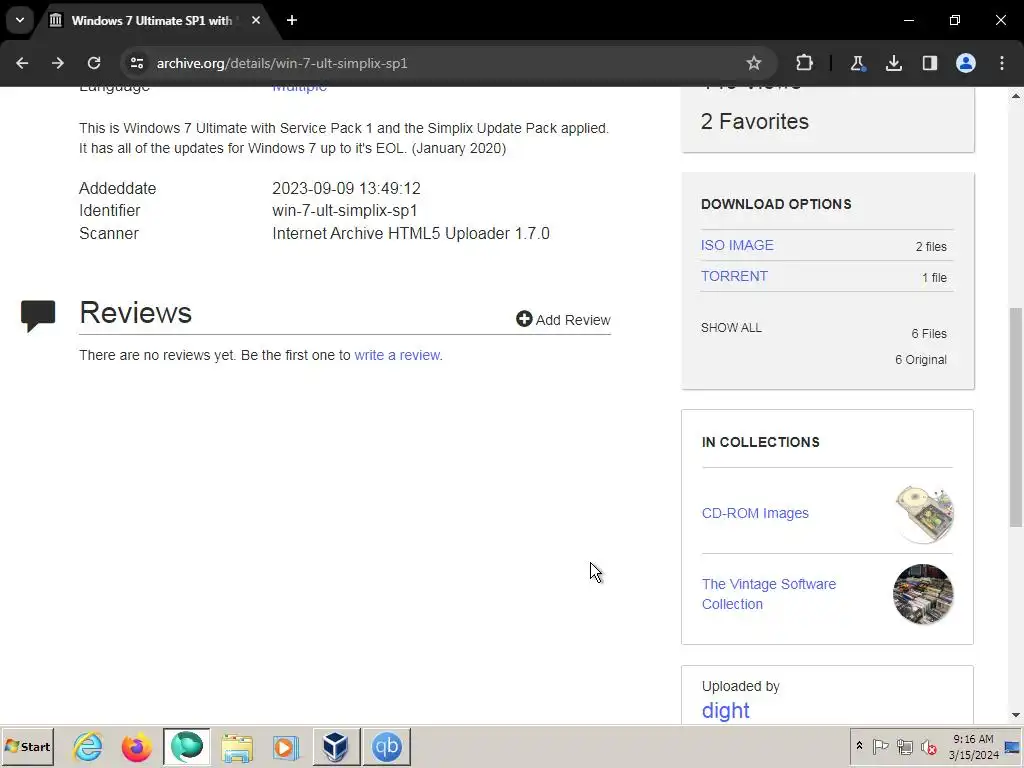This screenshot has width=1024, height=768.
Task: Open the TORRENT download option
Action: [734, 276]
